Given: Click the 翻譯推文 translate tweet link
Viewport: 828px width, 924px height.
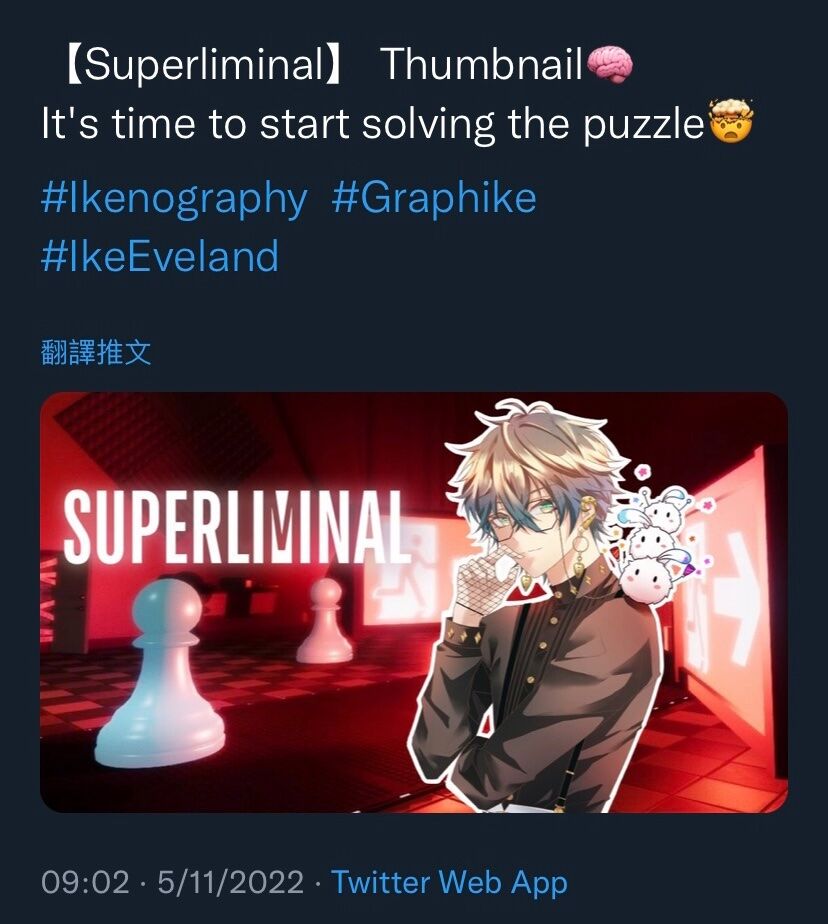Looking at the screenshot, I should point(96,352).
